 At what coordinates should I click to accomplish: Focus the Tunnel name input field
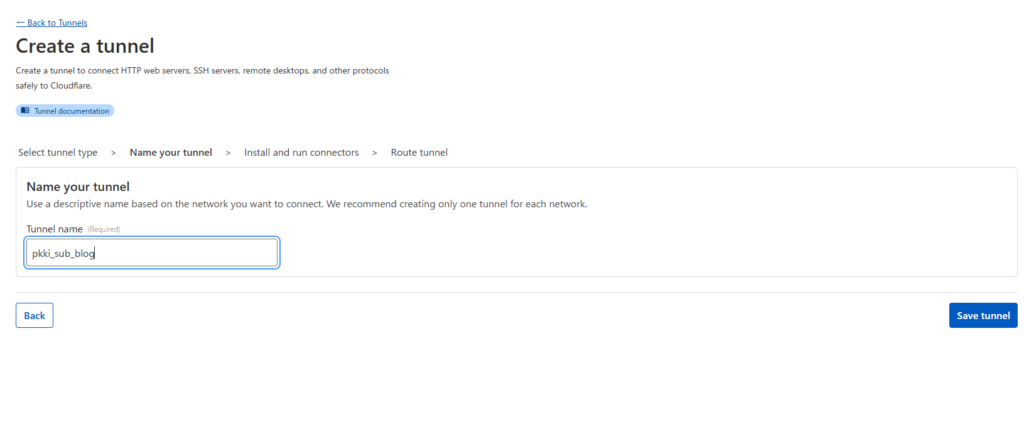(x=152, y=253)
